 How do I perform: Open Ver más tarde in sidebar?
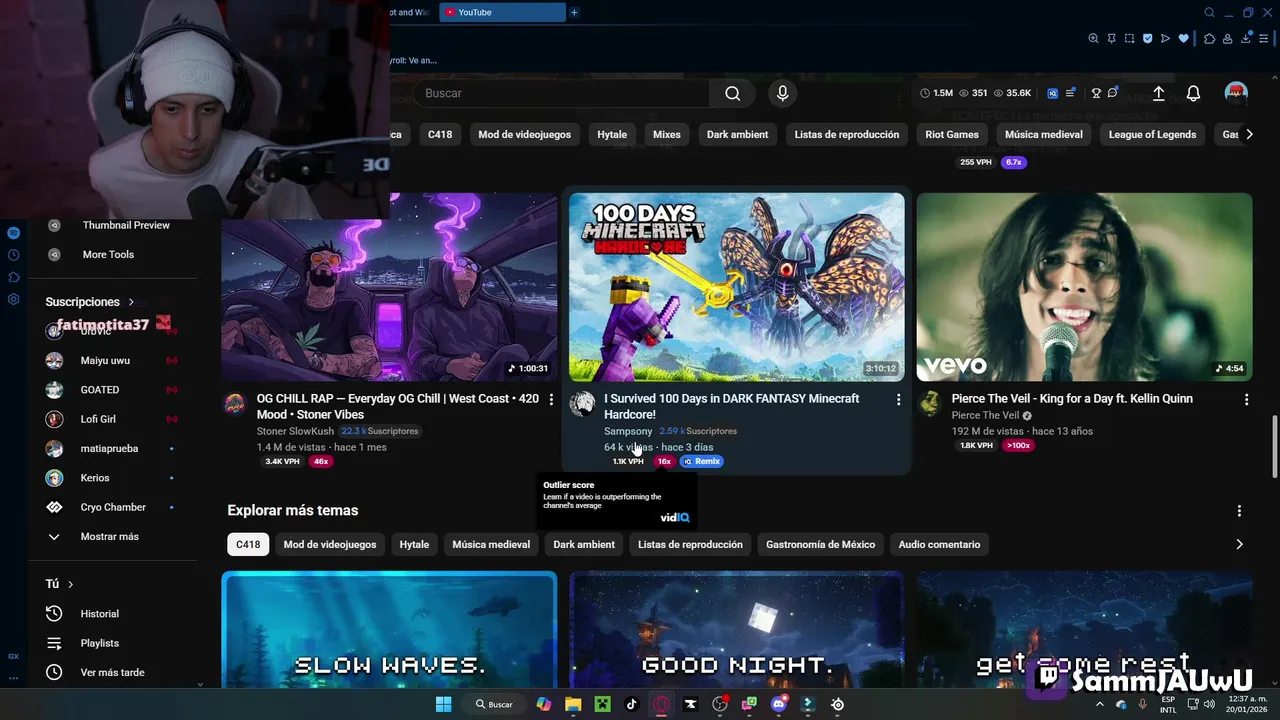coord(112,672)
